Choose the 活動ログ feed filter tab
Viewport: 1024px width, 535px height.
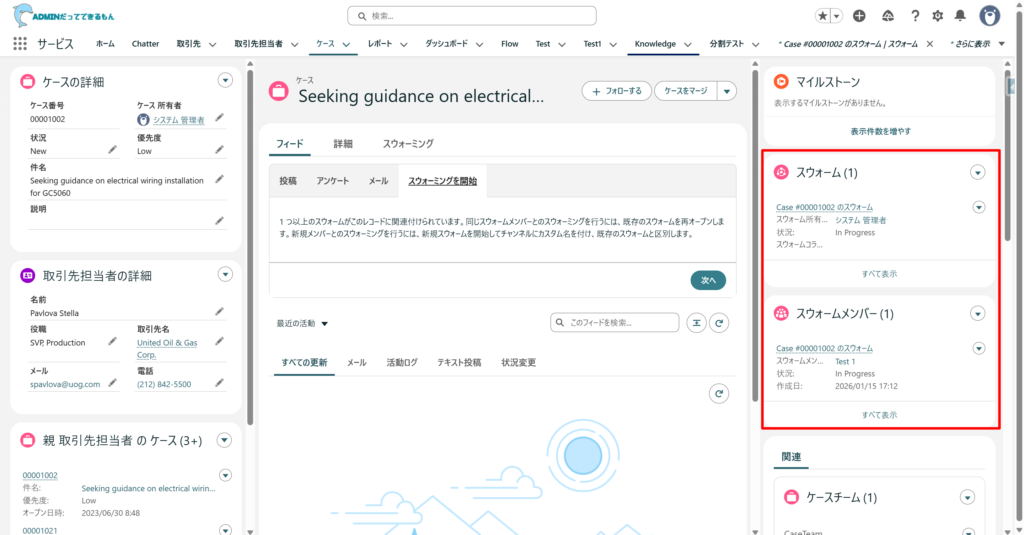(402, 362)
